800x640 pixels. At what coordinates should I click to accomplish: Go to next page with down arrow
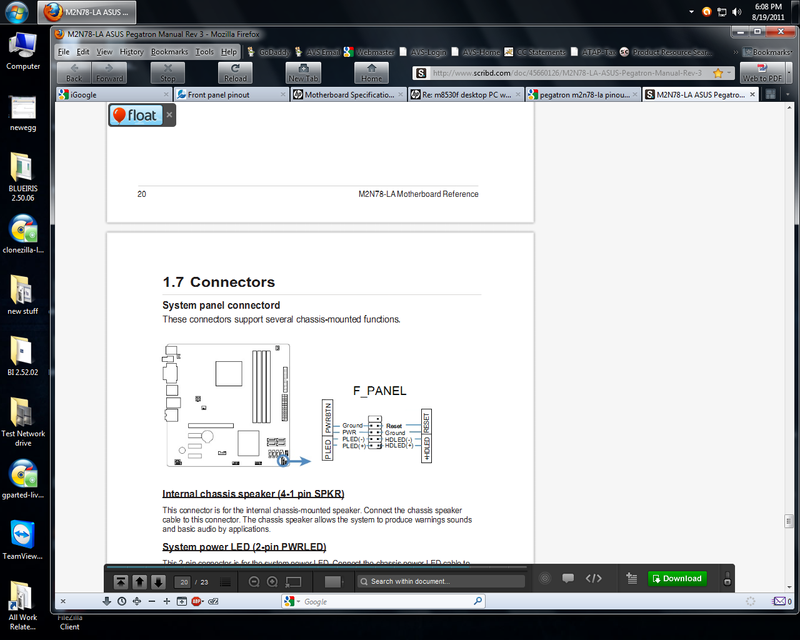click(x=159, y=581)
